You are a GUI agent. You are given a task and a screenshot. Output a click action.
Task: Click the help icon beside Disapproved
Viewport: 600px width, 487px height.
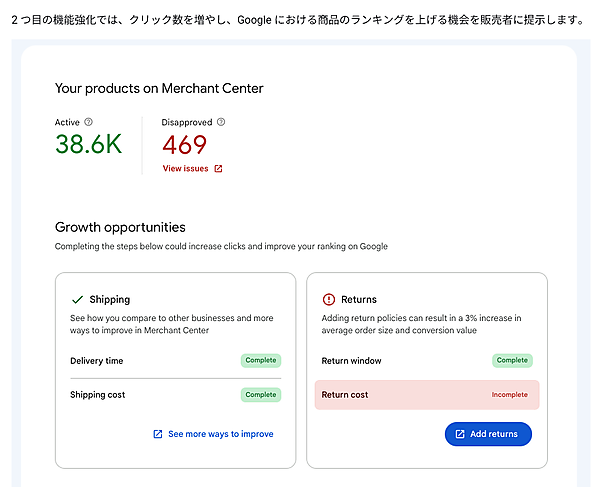(221, 122)
